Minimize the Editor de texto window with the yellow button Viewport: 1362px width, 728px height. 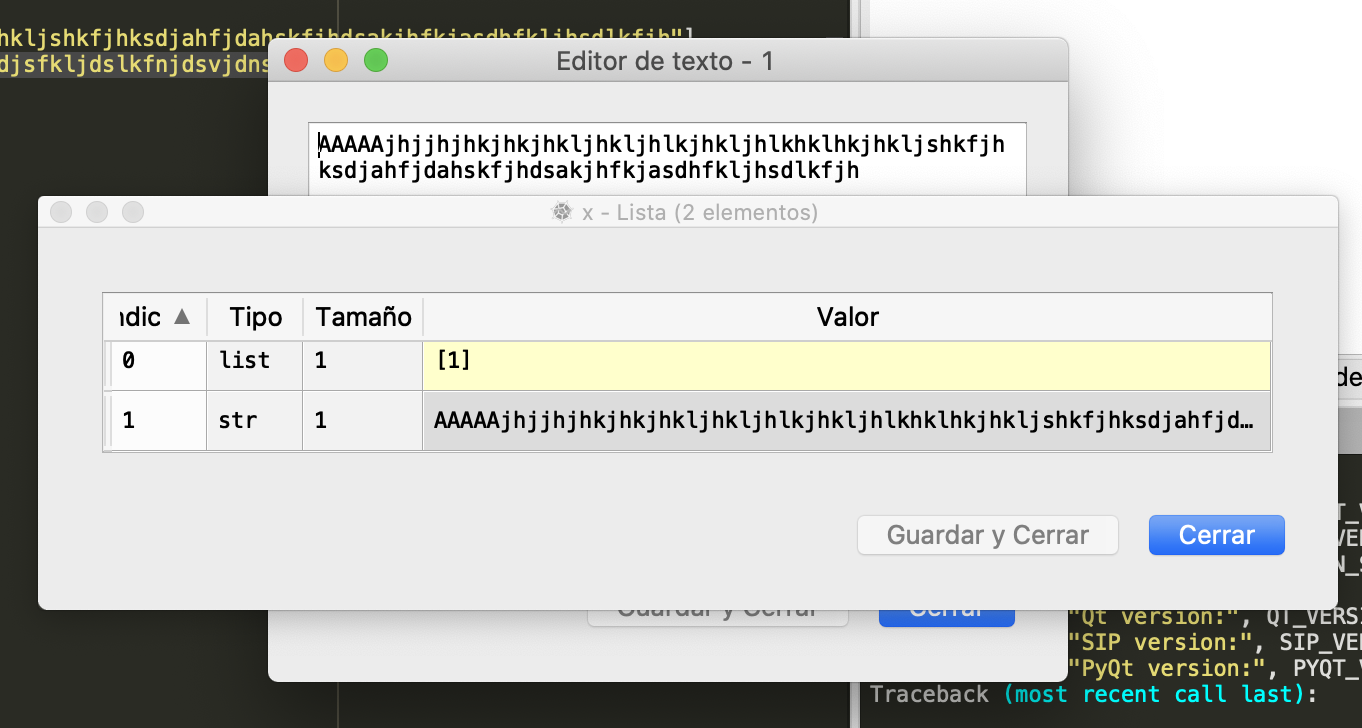coord(336,61)
